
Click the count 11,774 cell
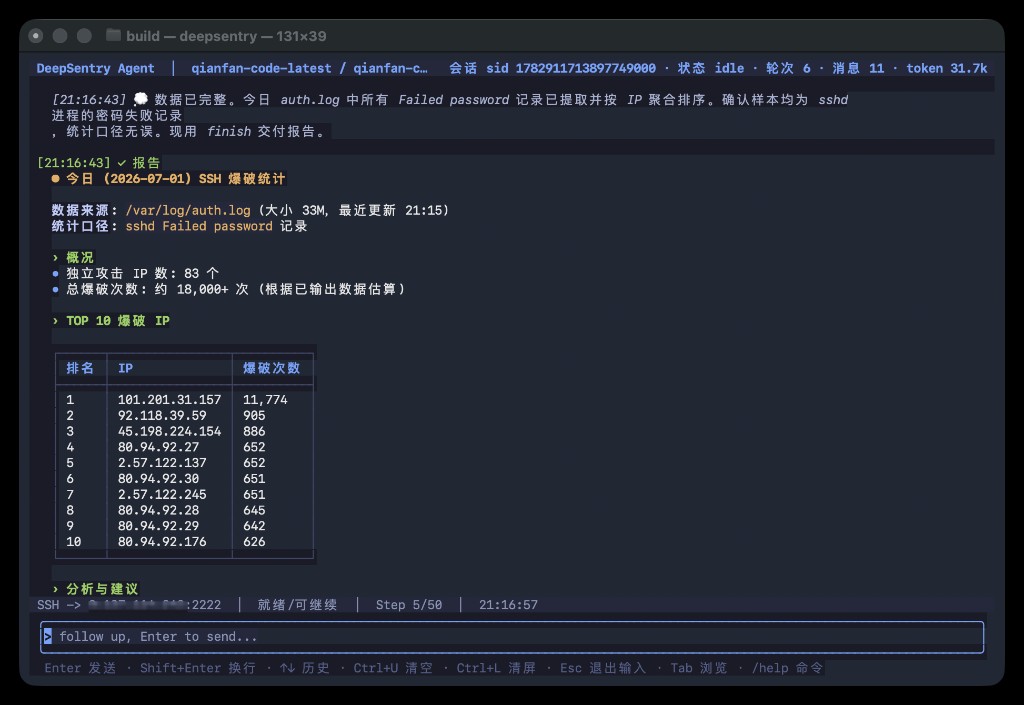(x=265, y=400)
